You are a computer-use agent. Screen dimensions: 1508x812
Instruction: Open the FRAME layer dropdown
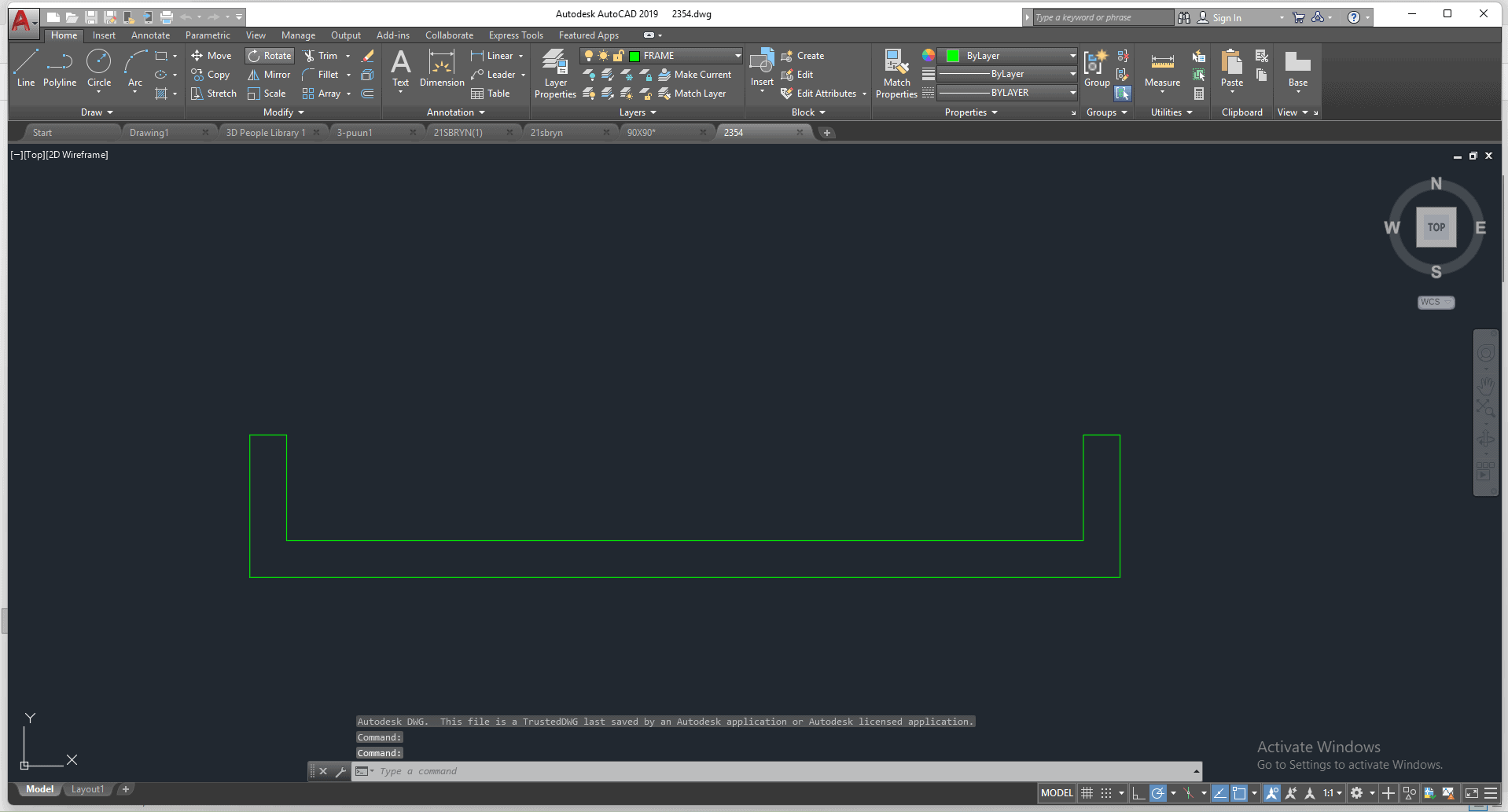[x=737, y=56]
